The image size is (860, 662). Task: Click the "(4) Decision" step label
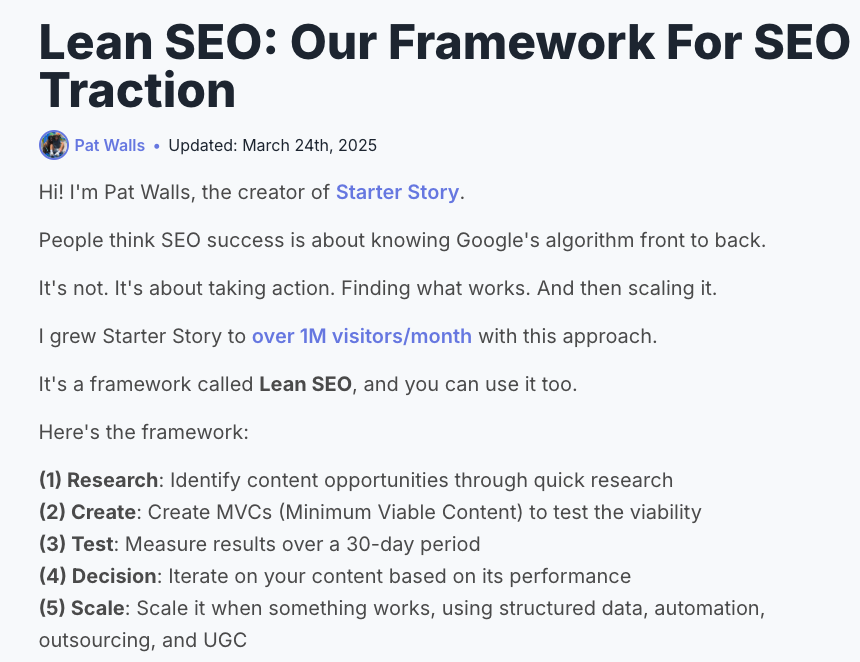tap(98, 576)
